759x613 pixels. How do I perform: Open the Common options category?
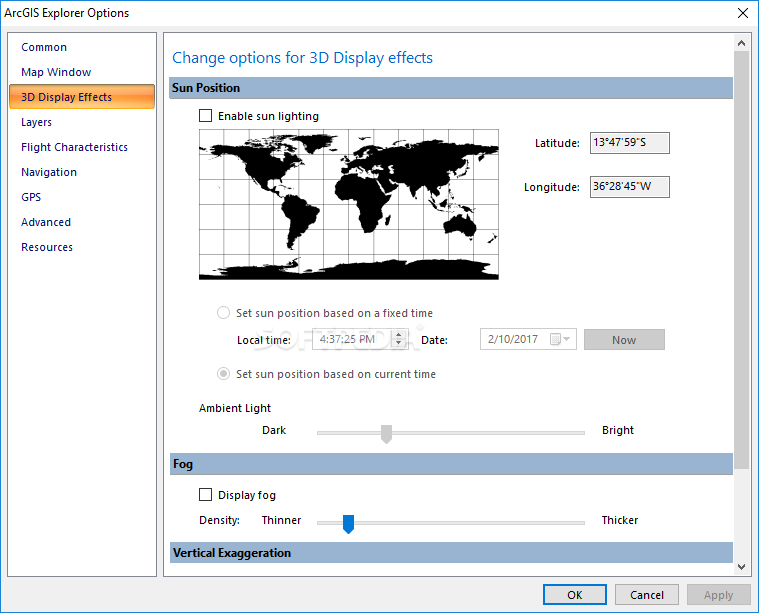point(44,47)
